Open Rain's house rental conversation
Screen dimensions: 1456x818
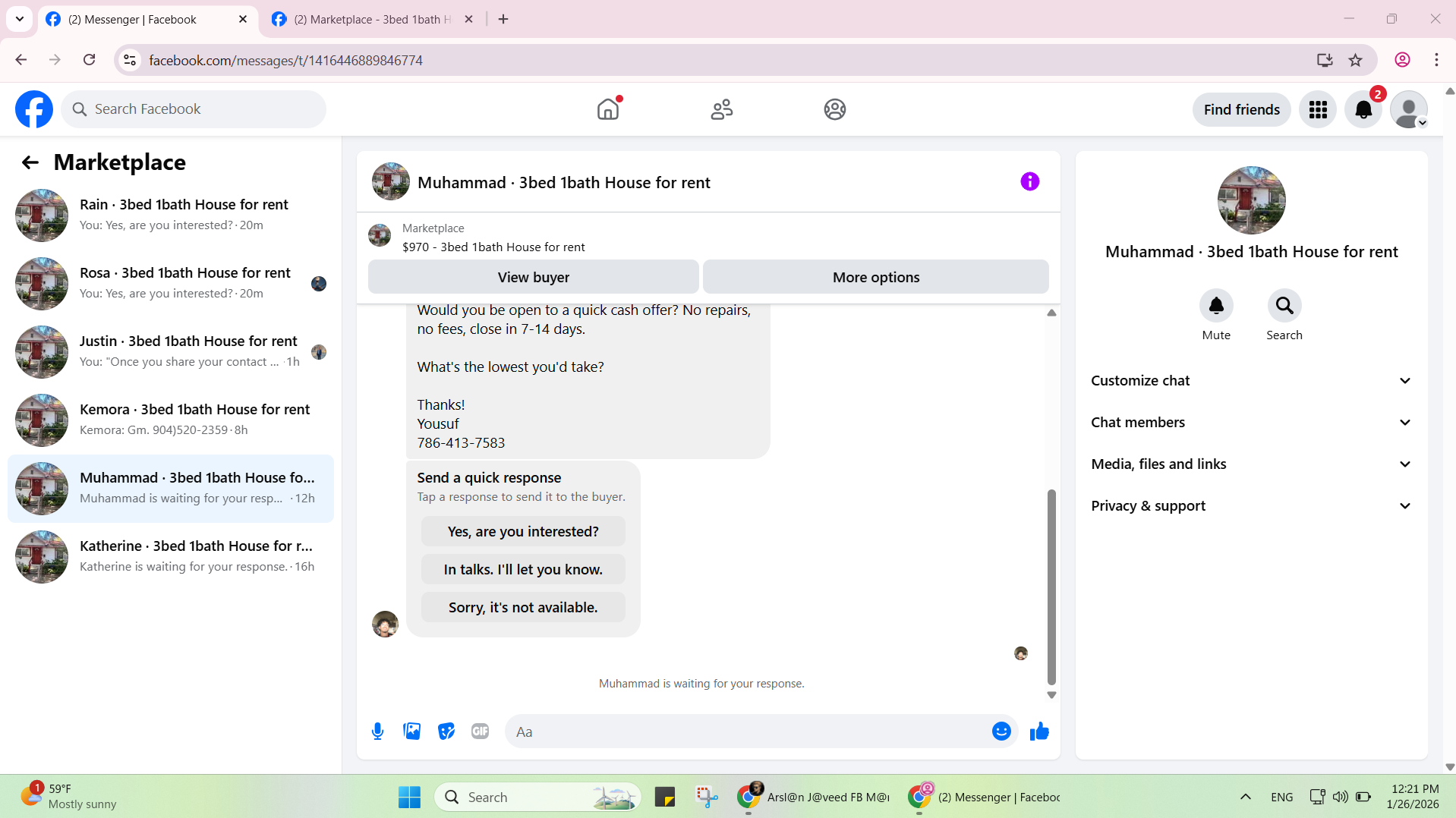[x=171, y=216]
